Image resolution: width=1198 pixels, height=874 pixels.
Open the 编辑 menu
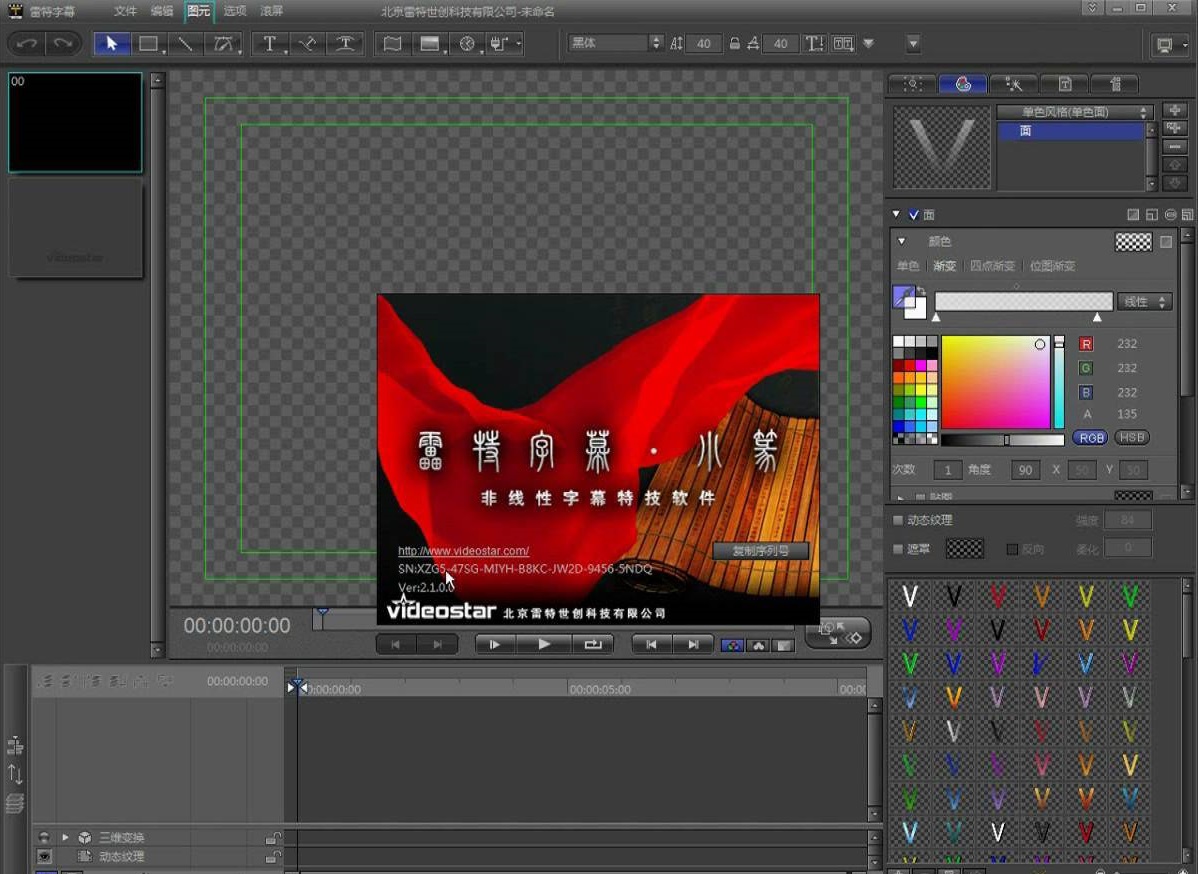pyautogui.click(x=161, y=11)
